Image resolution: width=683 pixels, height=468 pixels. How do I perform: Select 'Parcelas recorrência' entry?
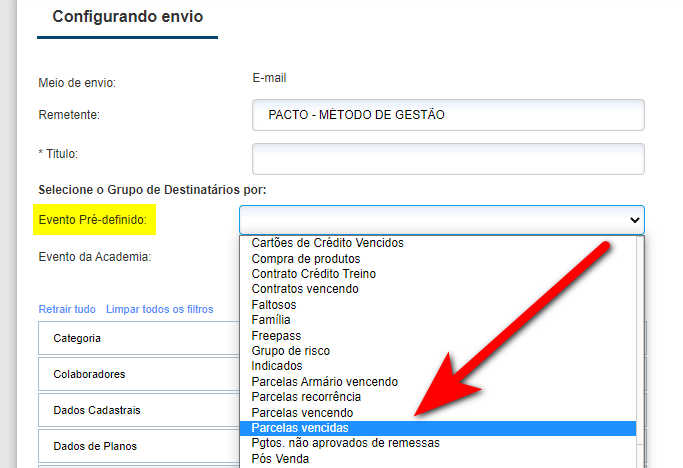coord(308,397)
